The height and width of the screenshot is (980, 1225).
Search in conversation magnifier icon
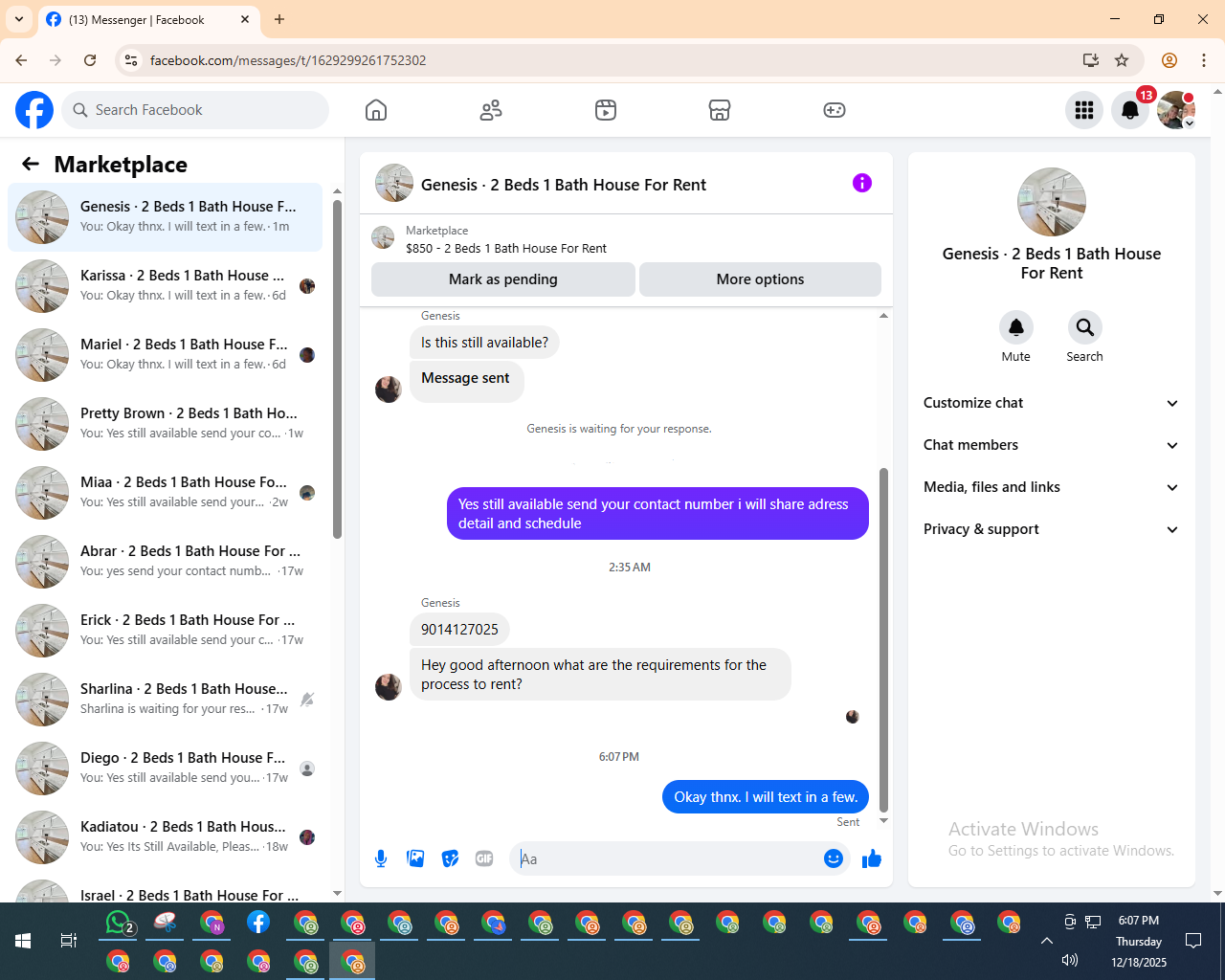pos(1084,327)
